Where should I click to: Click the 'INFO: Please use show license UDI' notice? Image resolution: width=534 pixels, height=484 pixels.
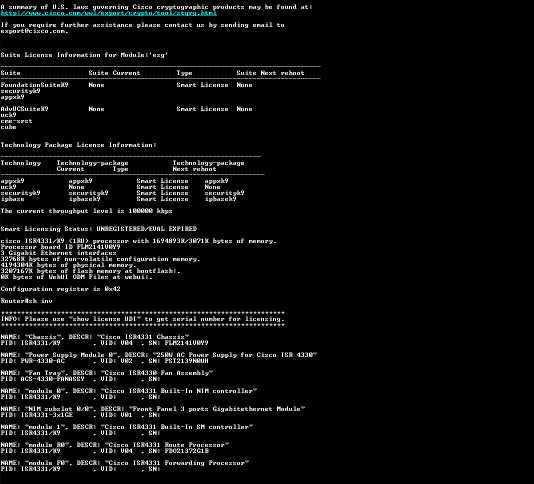coord(142,319)
